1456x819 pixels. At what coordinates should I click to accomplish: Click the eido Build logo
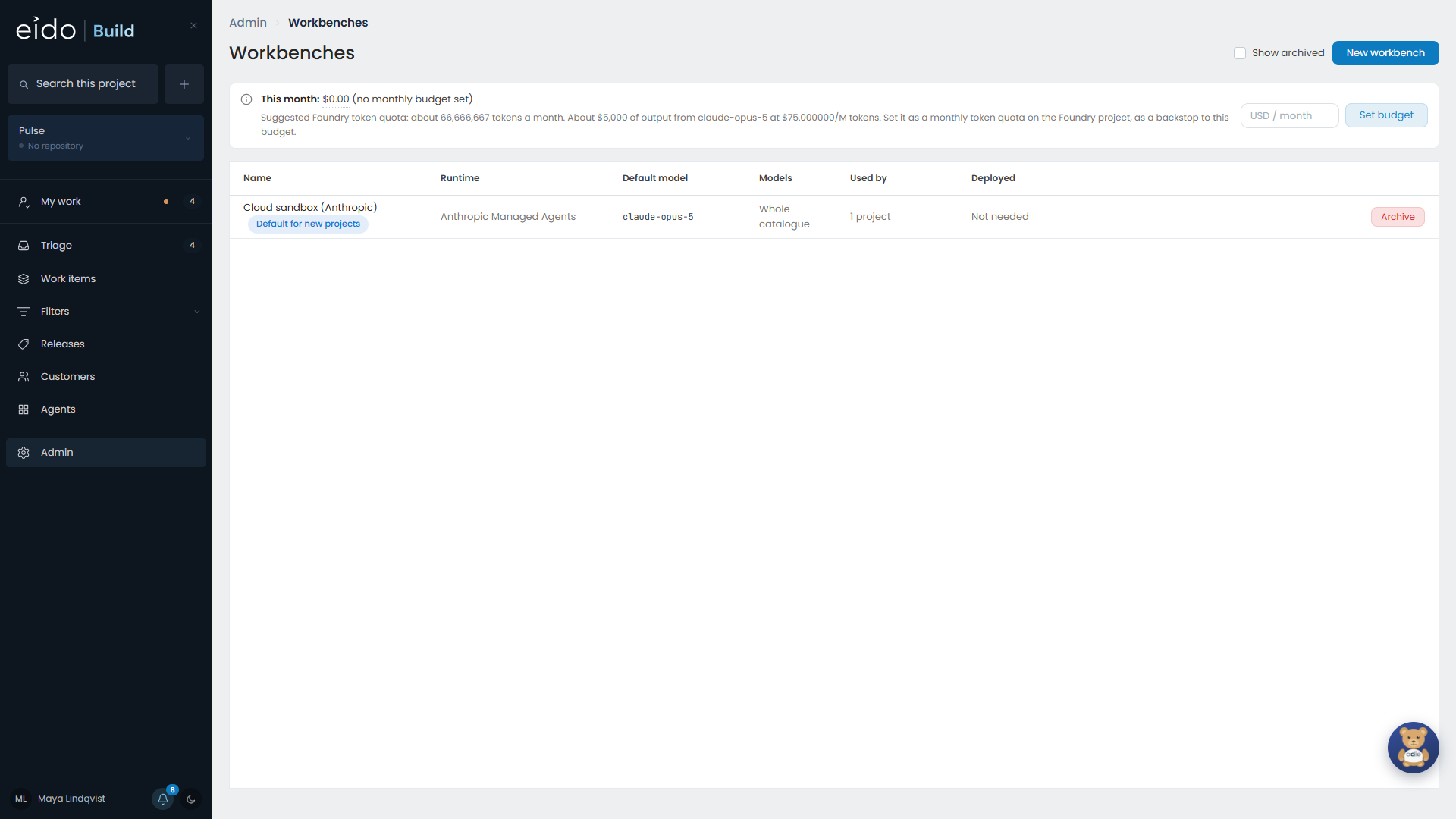click(75, 30)
